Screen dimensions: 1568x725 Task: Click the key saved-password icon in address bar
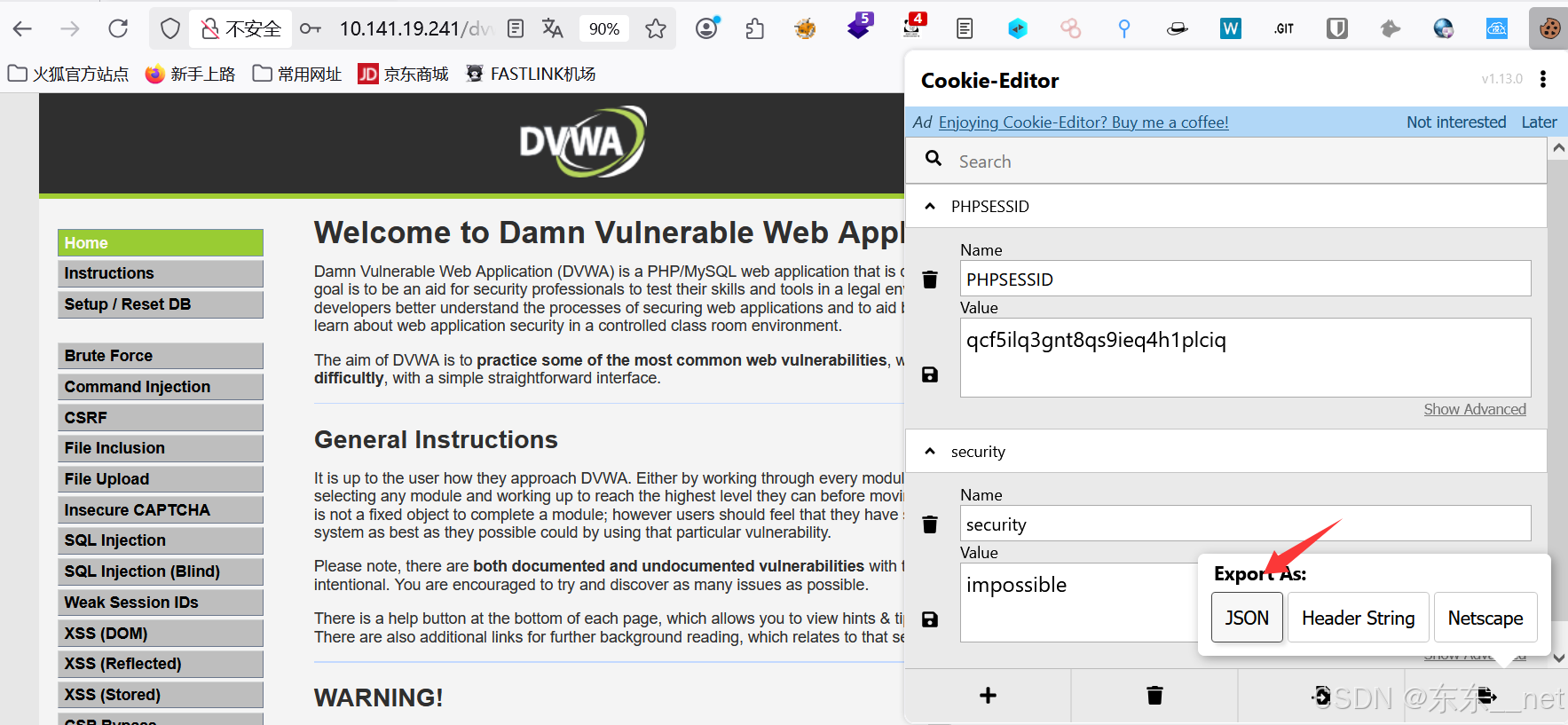click(x=311, y=29)
